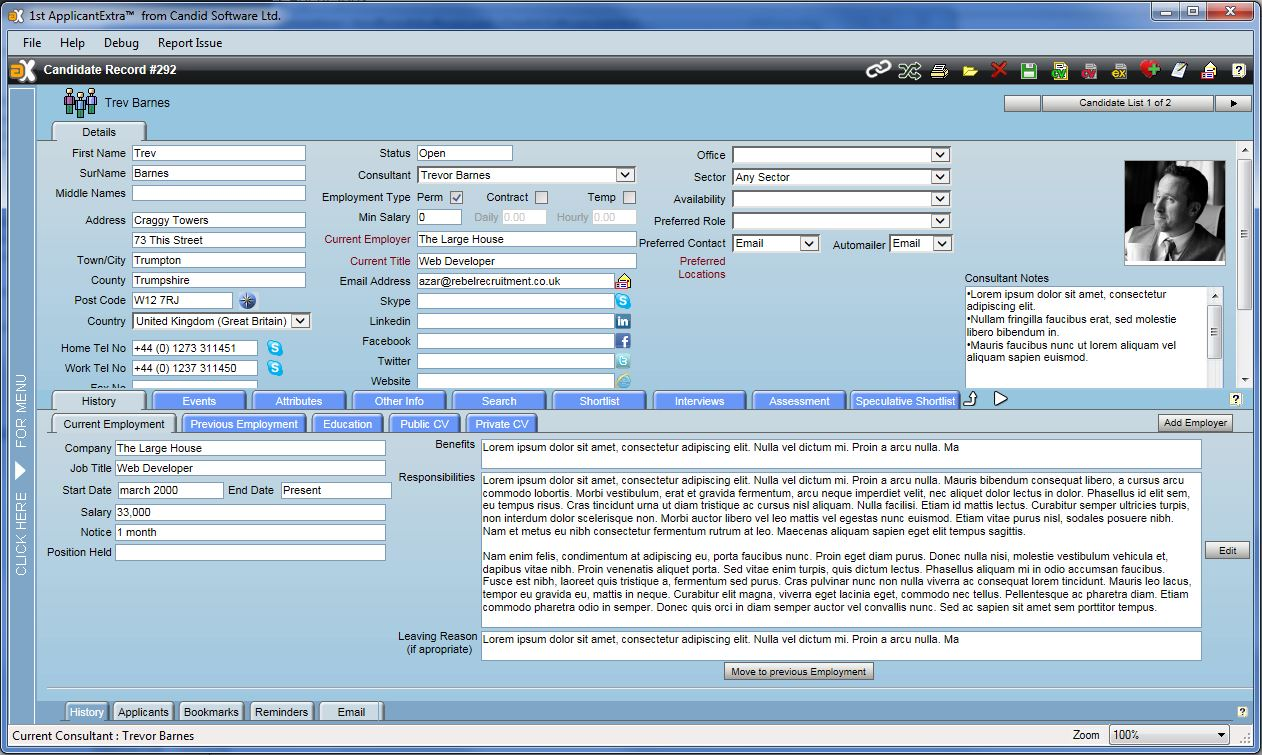Click the yellow EX document icon

(x=1120, y=71)
